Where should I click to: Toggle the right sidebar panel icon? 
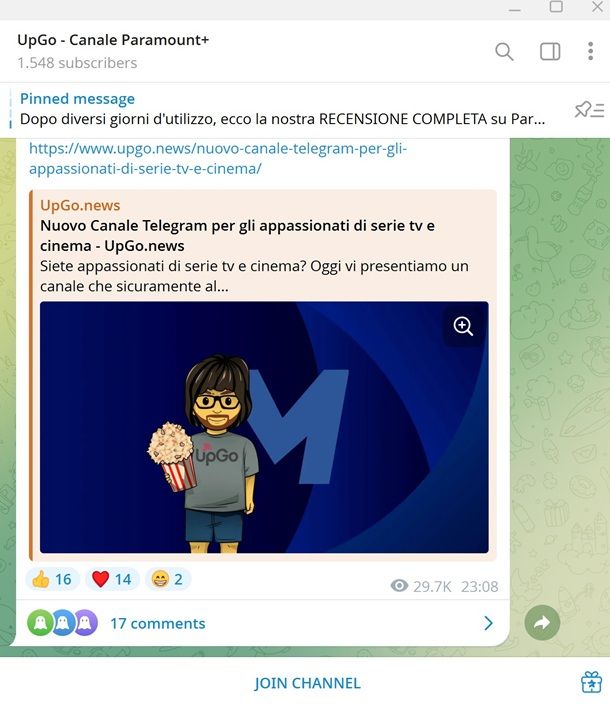pos(550,52)
